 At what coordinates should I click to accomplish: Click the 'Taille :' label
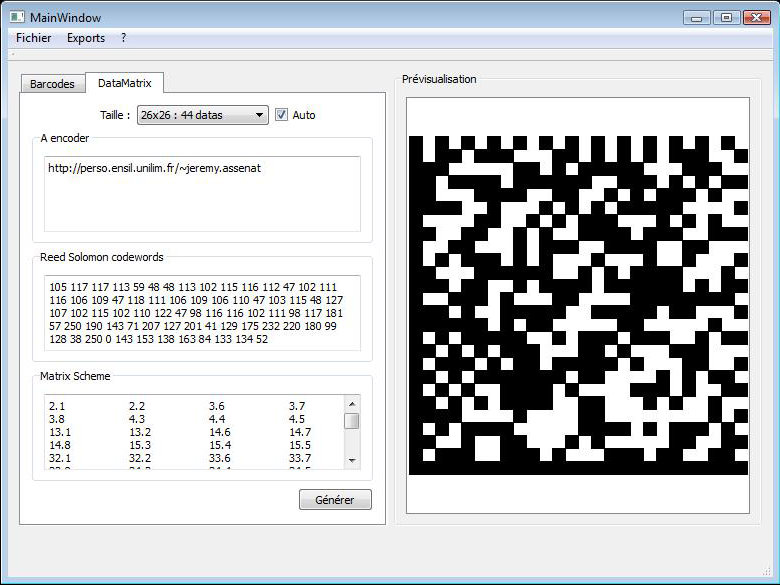coord(115,115)
